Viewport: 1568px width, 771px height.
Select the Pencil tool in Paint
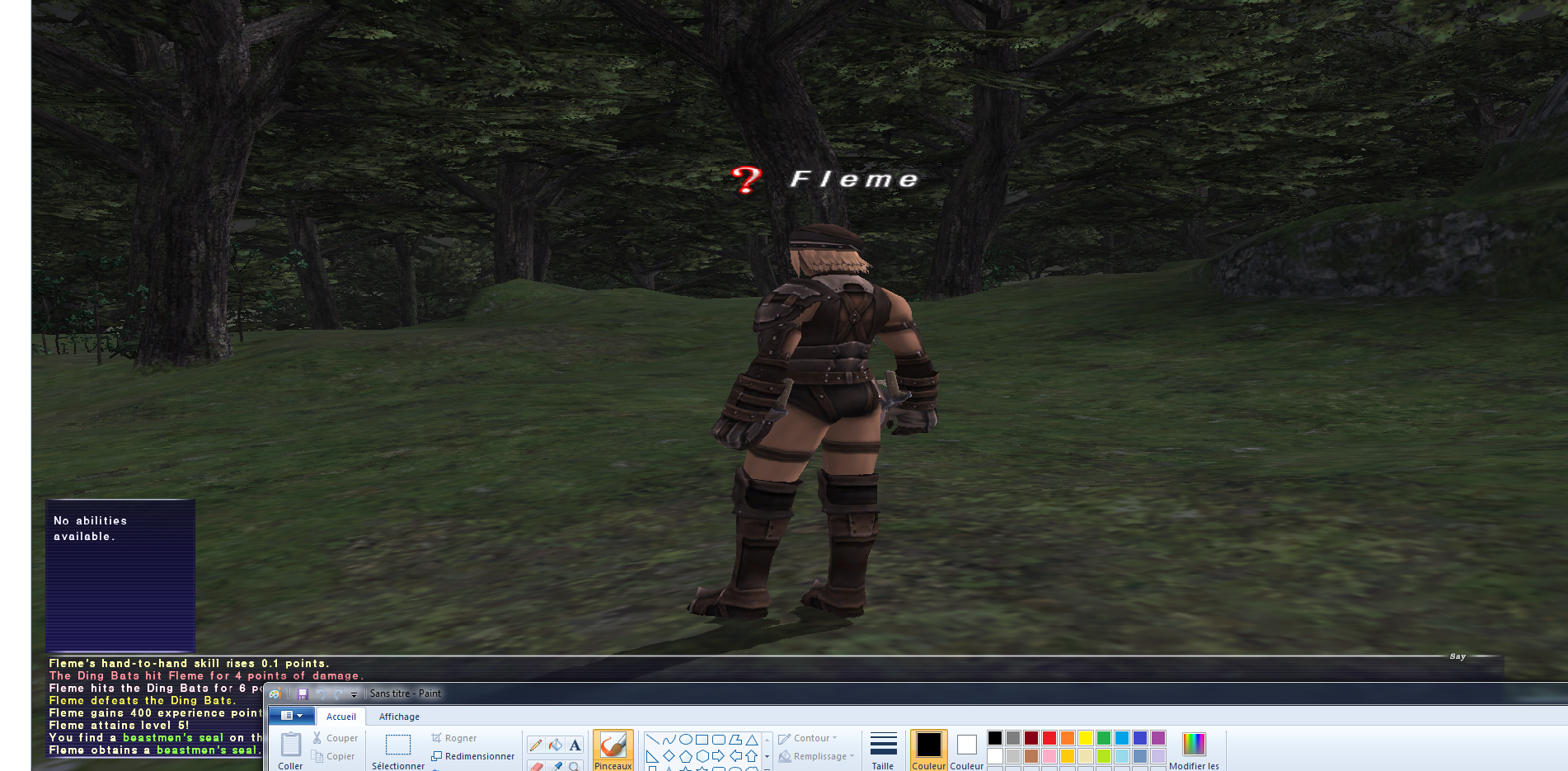coord(536,745)
